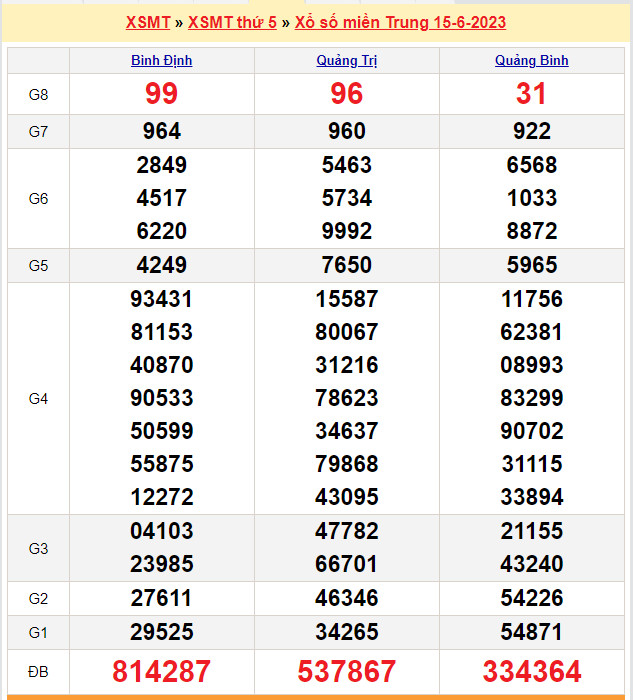Select G2 result 46346

(346, 599)
